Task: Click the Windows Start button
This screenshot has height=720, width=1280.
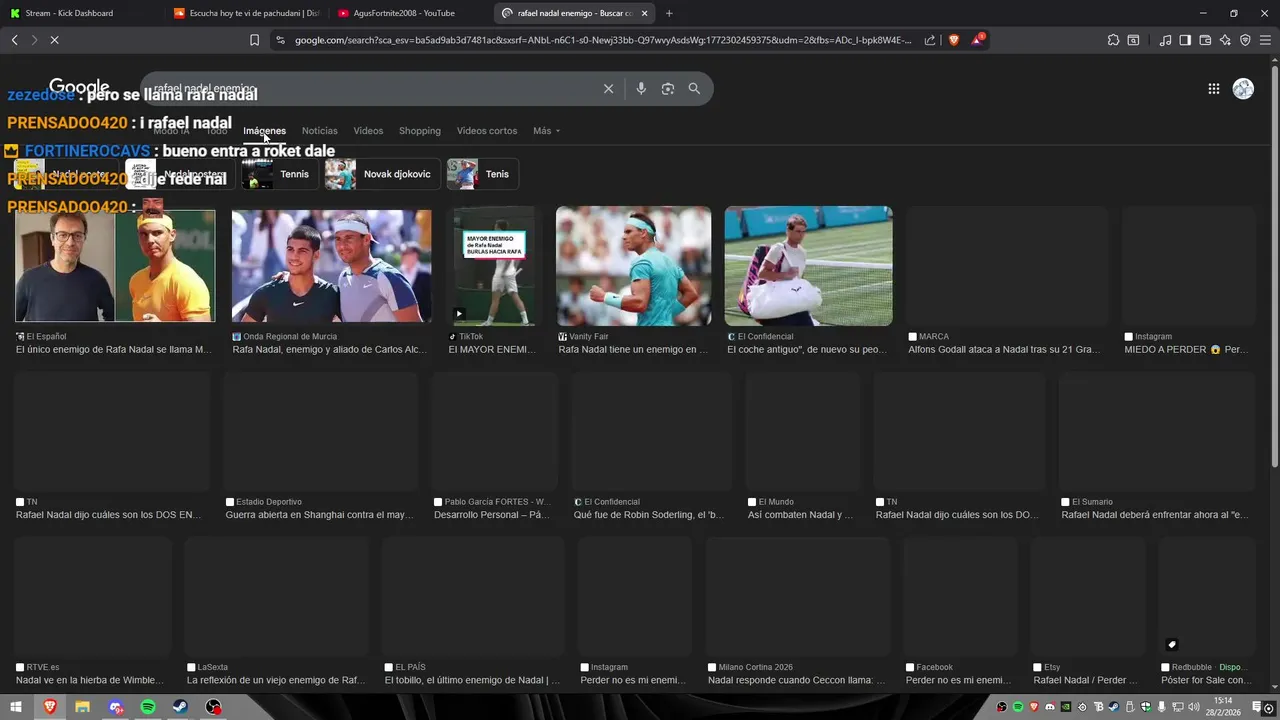Action: pos(18,707)
